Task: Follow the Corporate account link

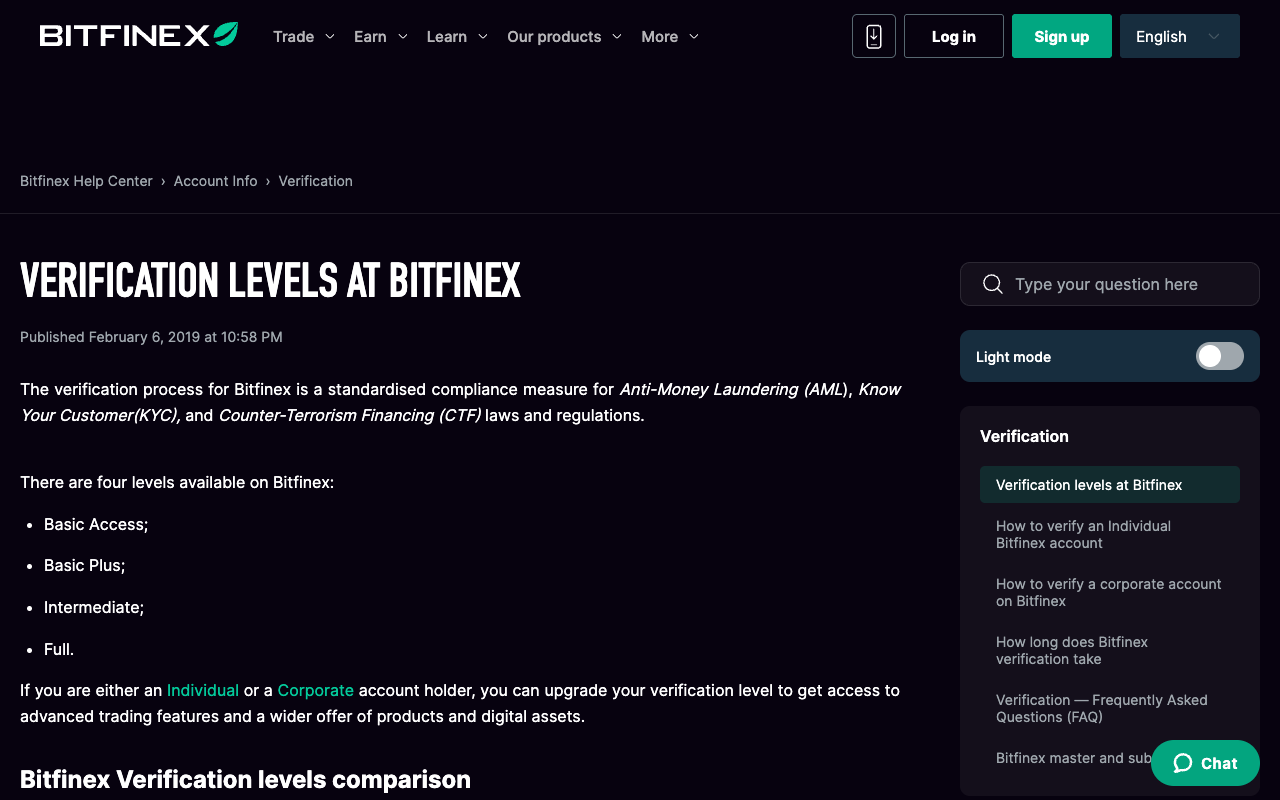Action: [x=316, y=690]
